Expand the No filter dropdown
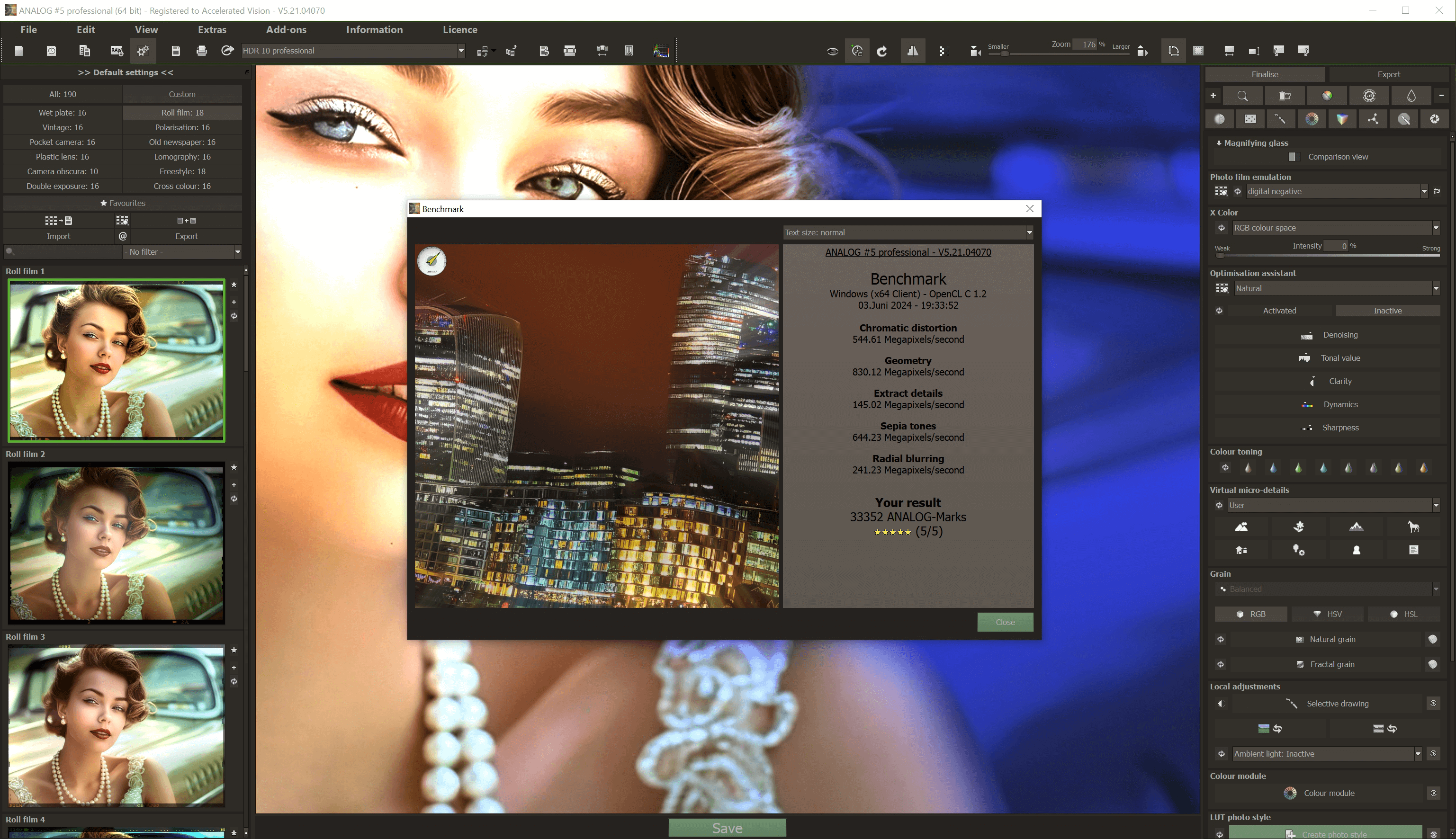 (181, 252)
